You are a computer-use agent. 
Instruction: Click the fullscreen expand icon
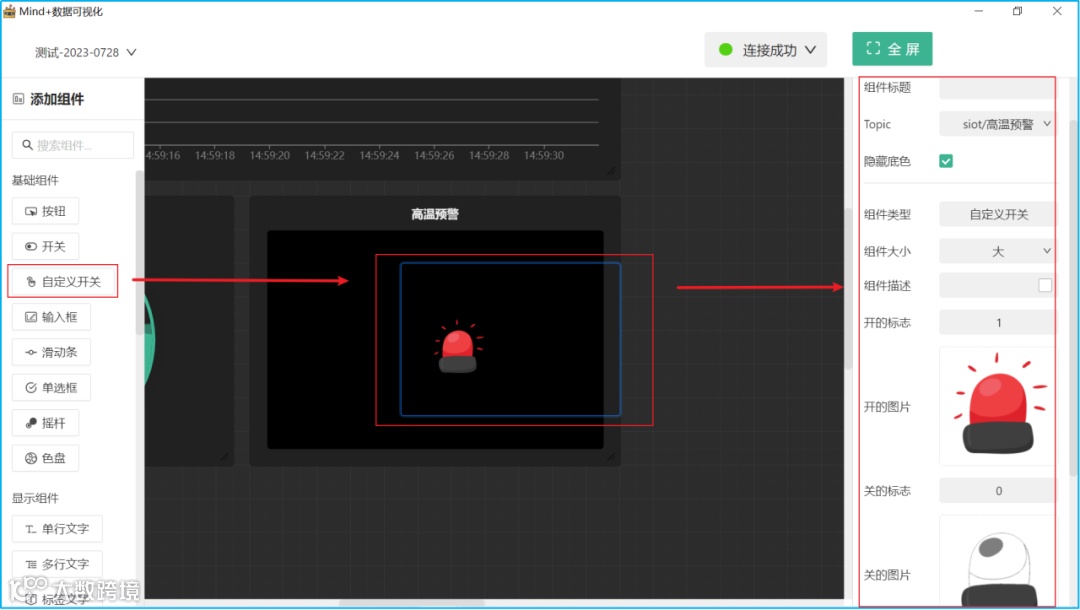873,48
